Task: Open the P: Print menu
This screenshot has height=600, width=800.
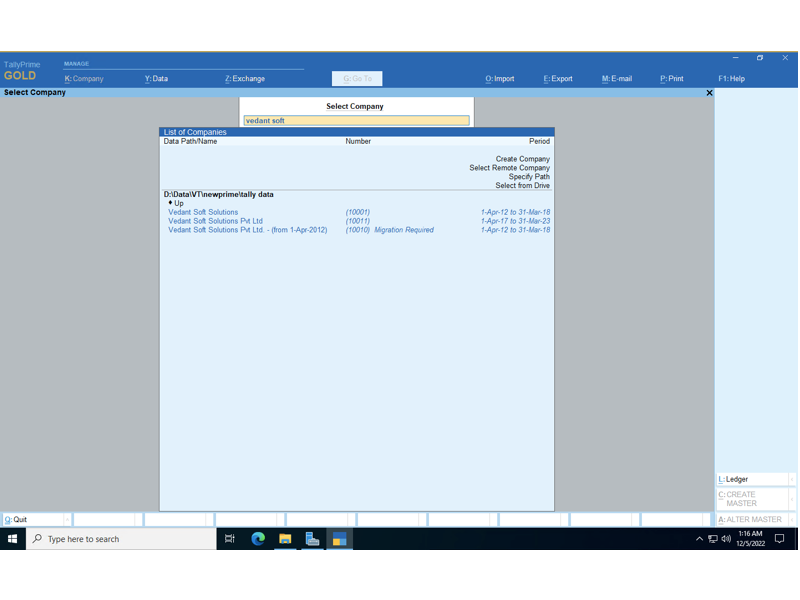Action: click(671, 79)
